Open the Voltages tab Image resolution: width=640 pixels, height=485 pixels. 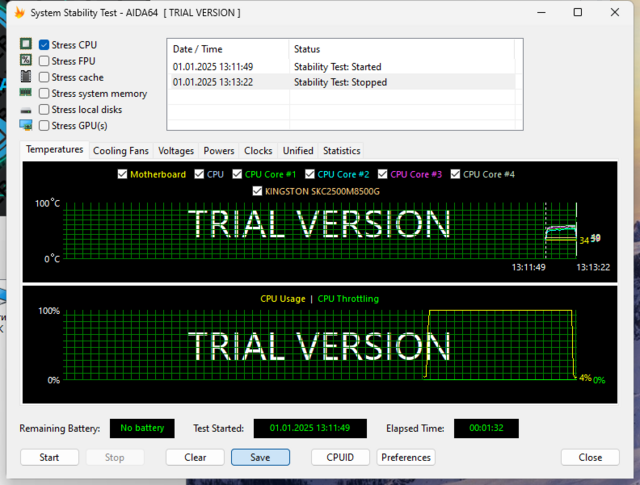click(x=176, y=151)
